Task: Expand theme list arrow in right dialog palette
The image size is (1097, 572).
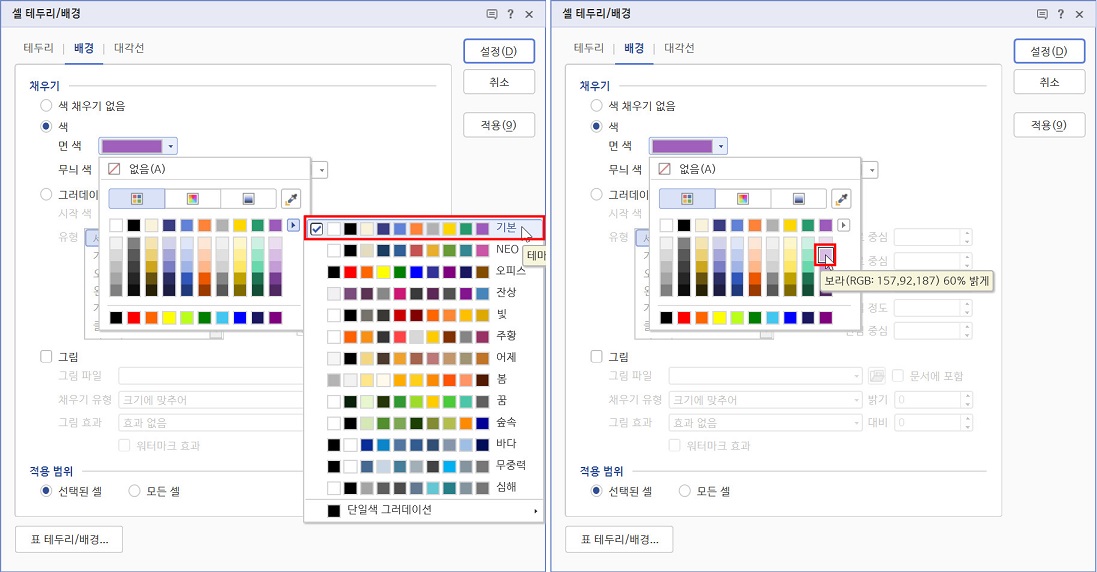Action: coord(844,225)
